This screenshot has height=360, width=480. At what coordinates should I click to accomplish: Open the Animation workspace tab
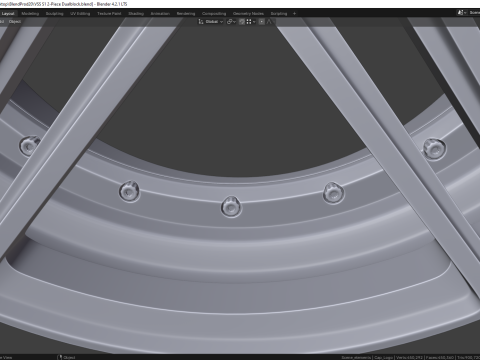click(160, 14)
